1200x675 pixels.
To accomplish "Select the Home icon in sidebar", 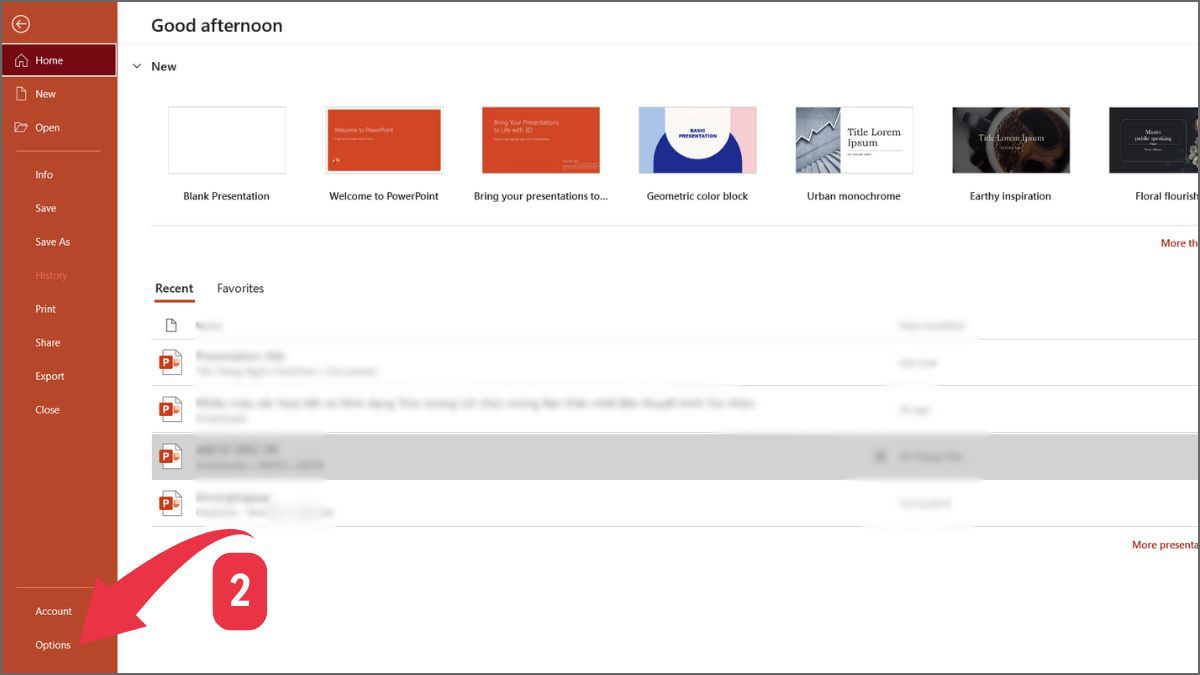I will pos(20,59).
